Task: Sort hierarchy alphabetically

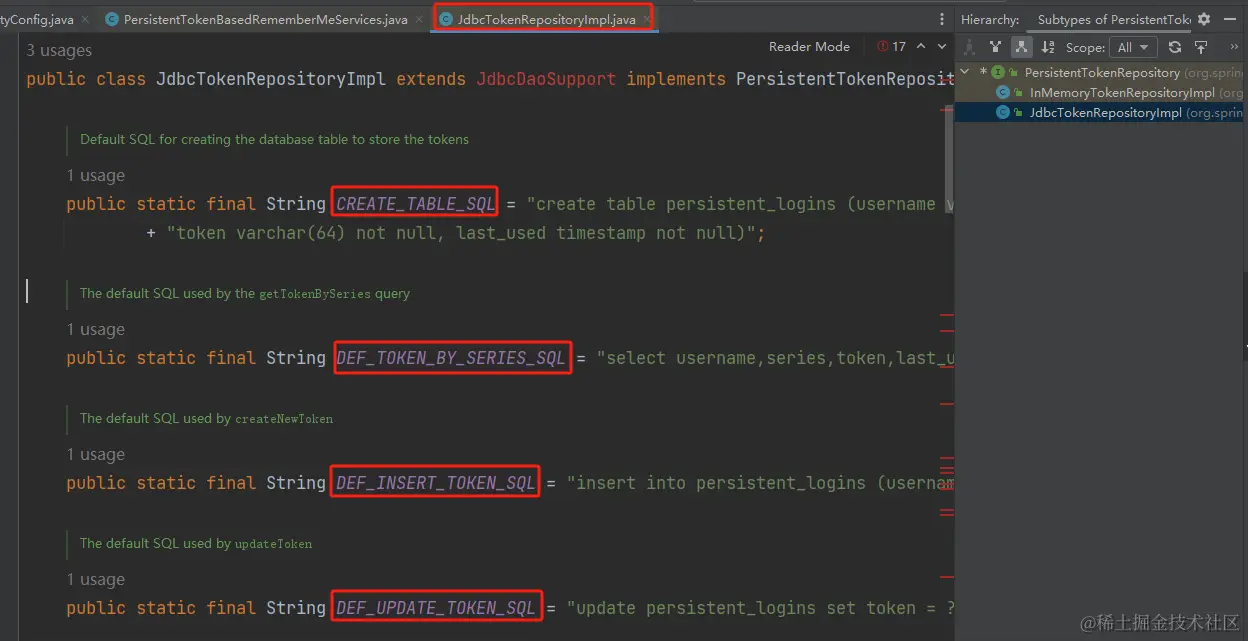Action: click(x=1048, y=47)
